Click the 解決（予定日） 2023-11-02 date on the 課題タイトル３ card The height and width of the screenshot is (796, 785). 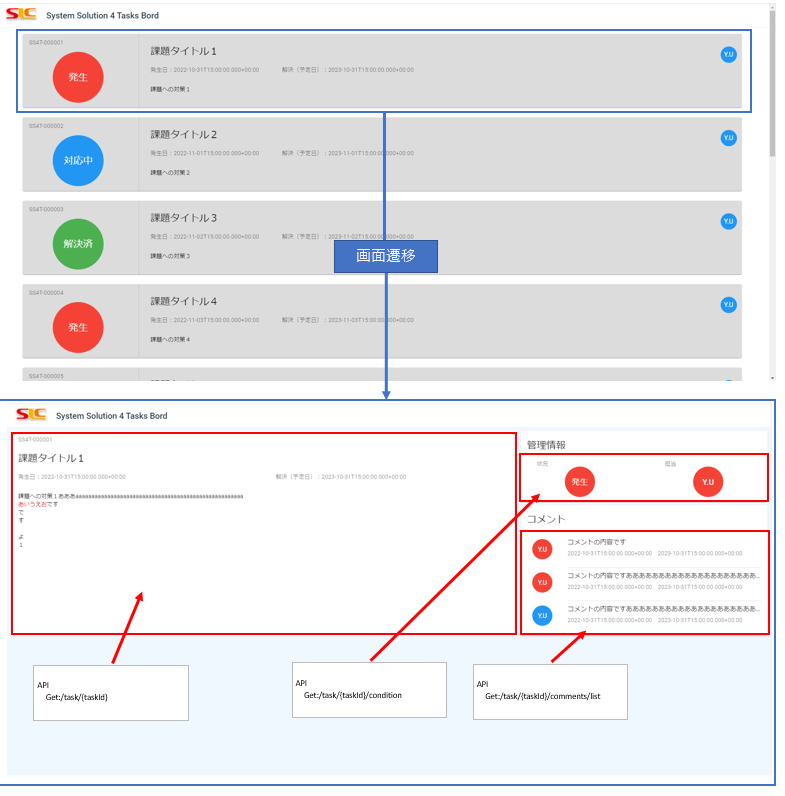pyautogui.click(x=348, y=237)
